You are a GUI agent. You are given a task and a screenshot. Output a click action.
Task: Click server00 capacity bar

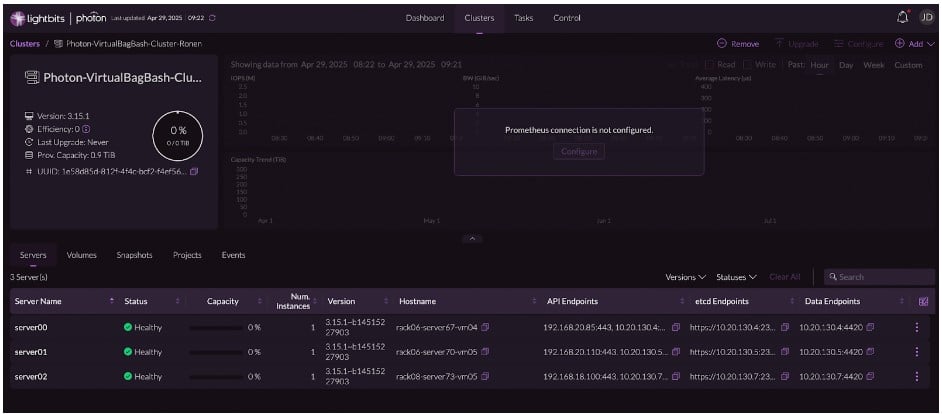pyautogui.click(x=216, y=327)
